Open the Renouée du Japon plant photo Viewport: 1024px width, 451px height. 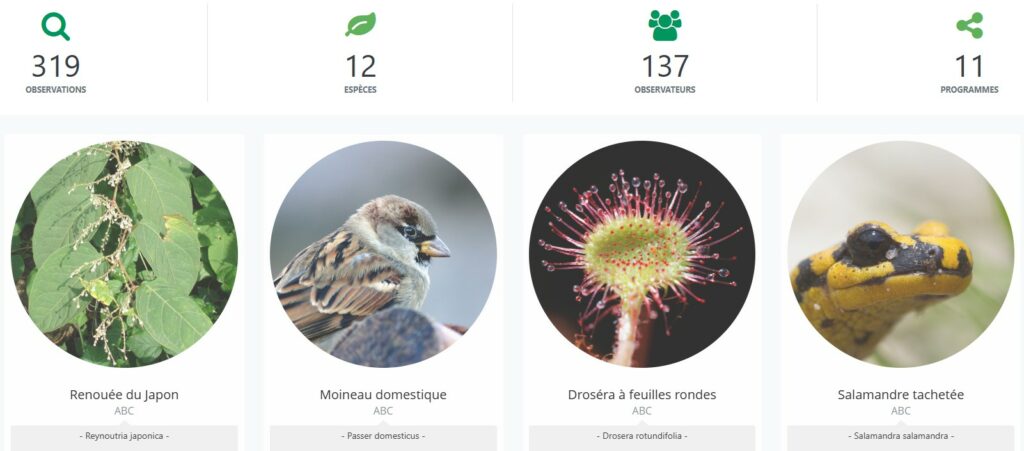(124, 254)
